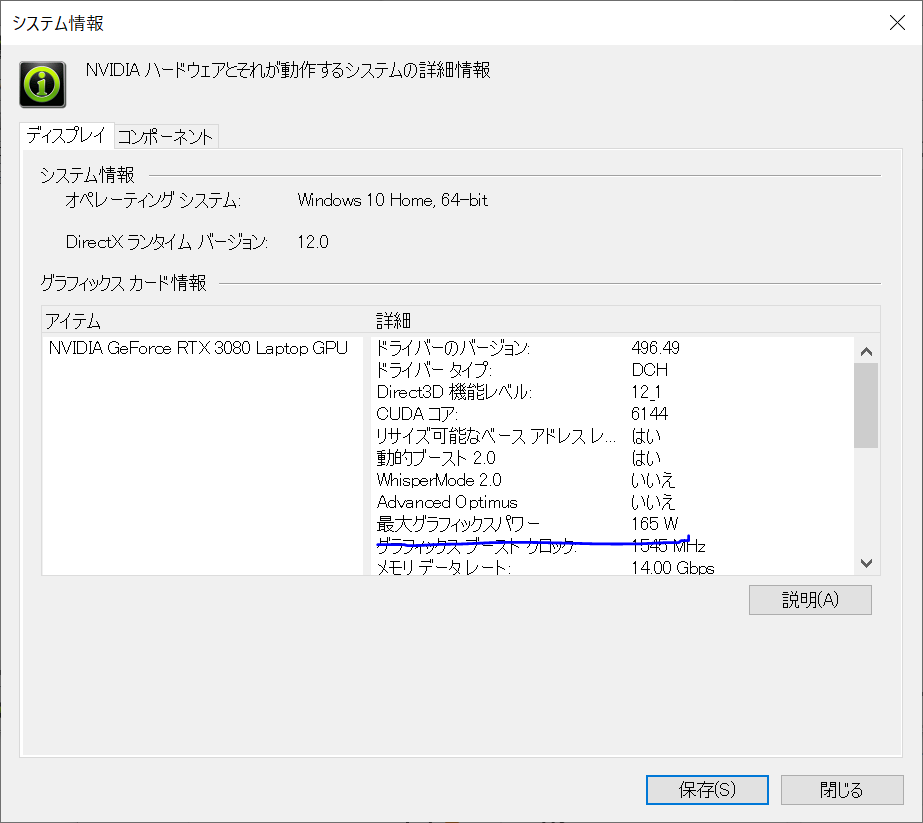Screen dimensions: 923x823
Task: Click the list scroll down arrow
Action: click(866, 563)
